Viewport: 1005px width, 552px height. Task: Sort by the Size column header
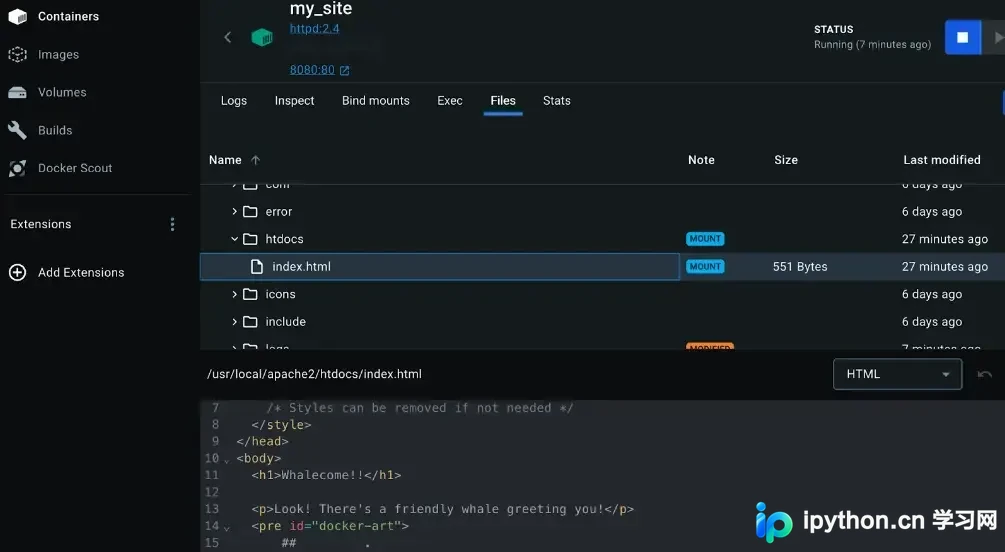coord(786,160)
